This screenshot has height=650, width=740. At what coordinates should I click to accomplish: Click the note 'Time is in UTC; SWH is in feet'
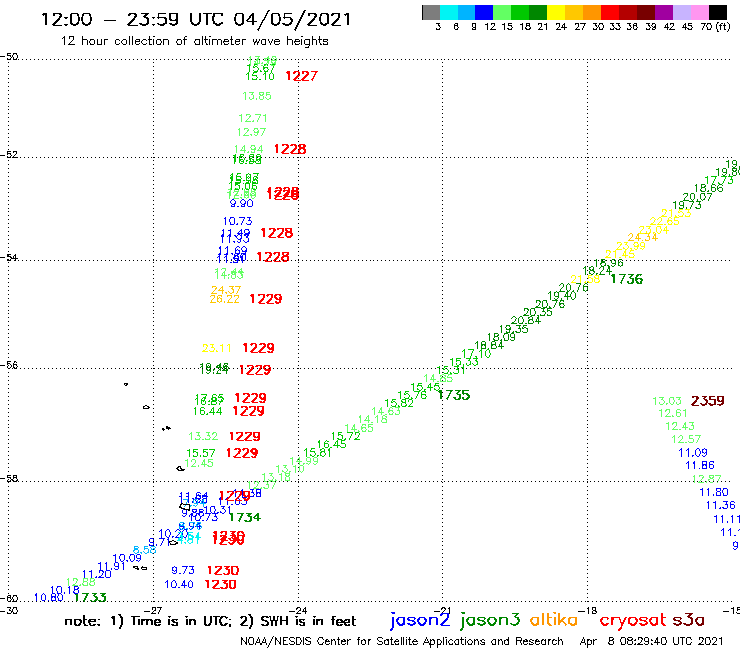click(x=210, y=621)
